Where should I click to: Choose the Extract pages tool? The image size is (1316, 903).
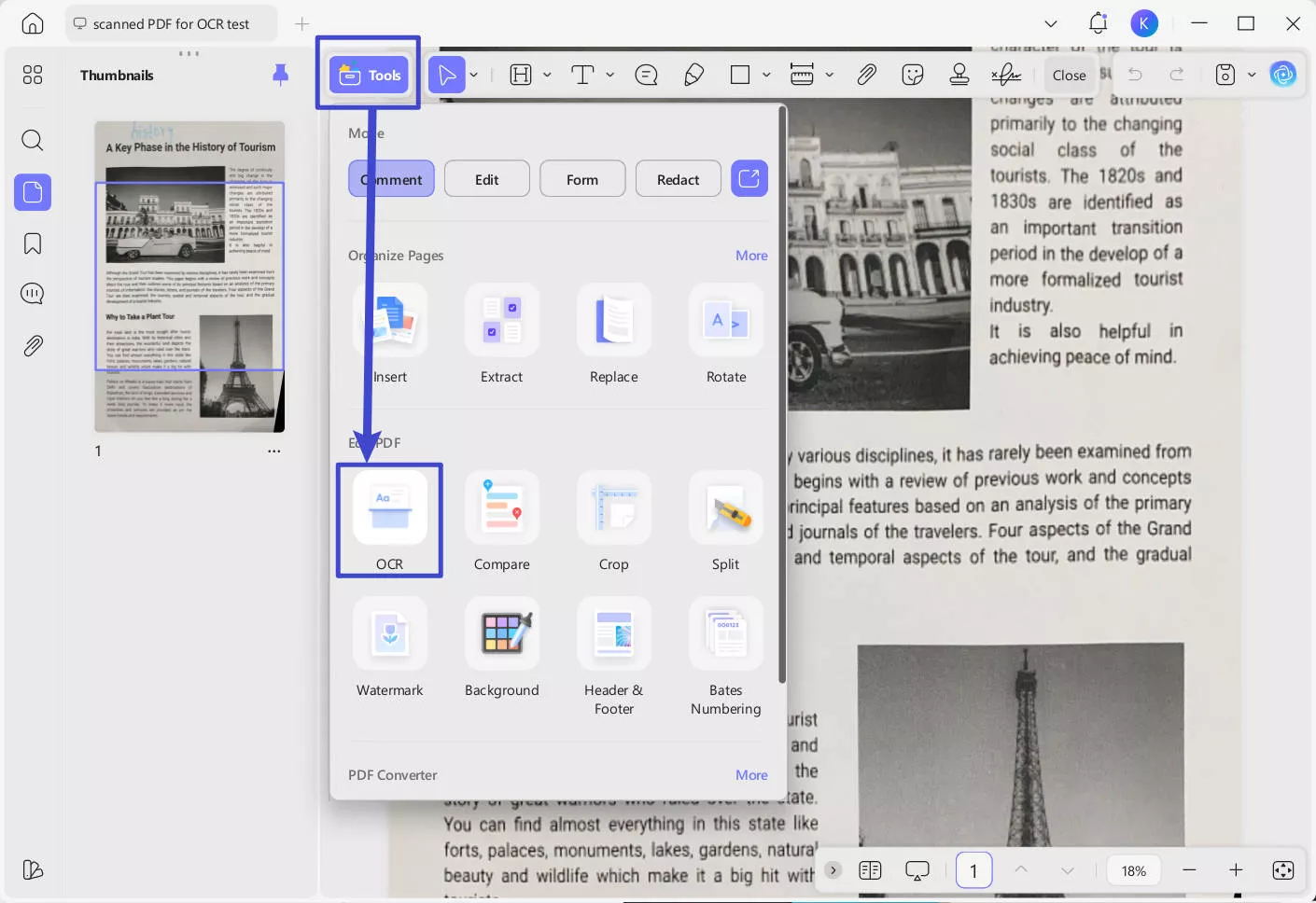tap(502, 334)
